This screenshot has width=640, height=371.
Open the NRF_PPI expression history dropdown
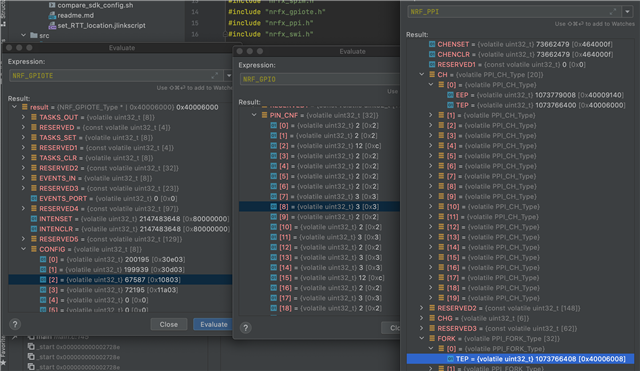627,12
